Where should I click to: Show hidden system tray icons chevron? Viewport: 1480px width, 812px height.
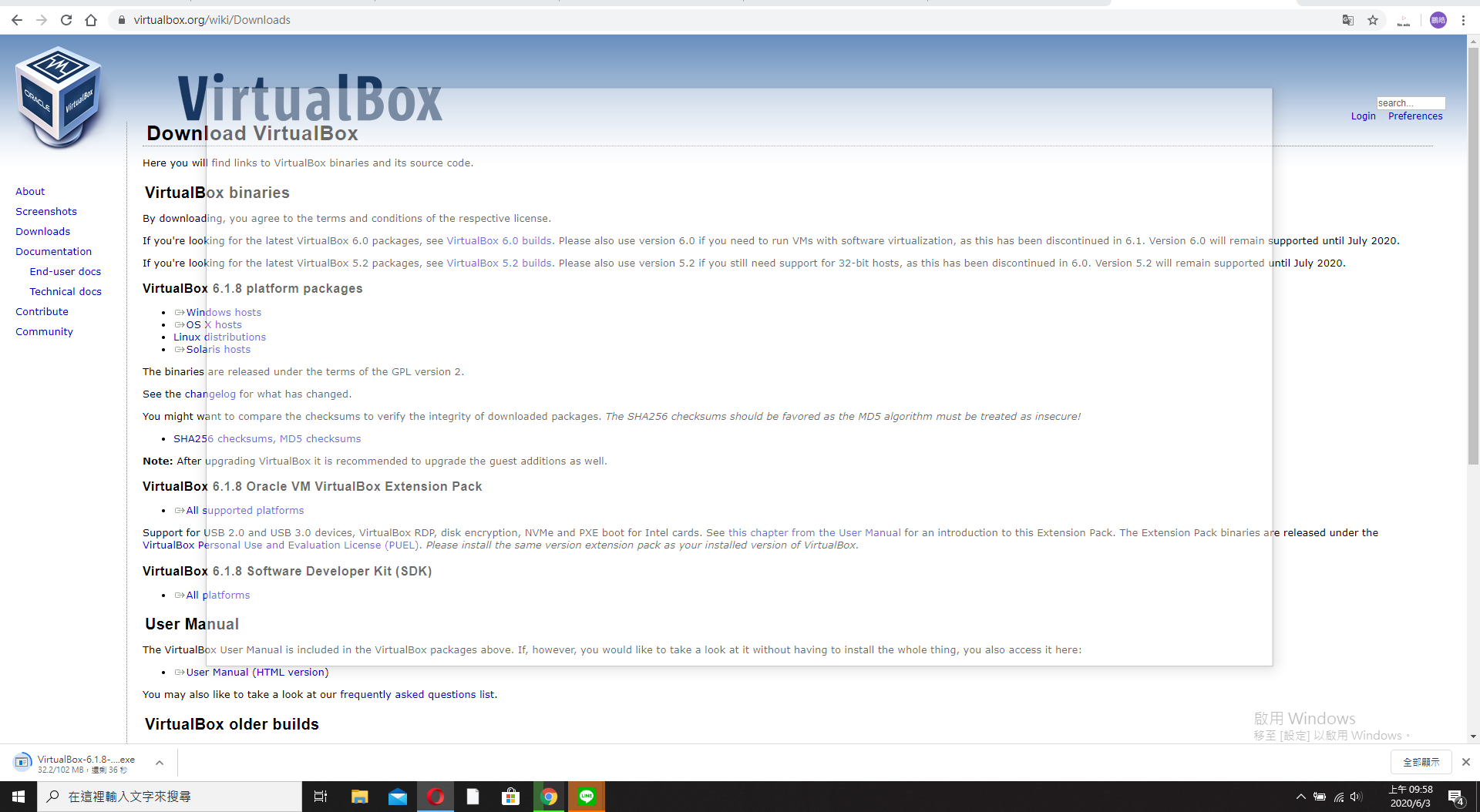(x=1301, y=797)
